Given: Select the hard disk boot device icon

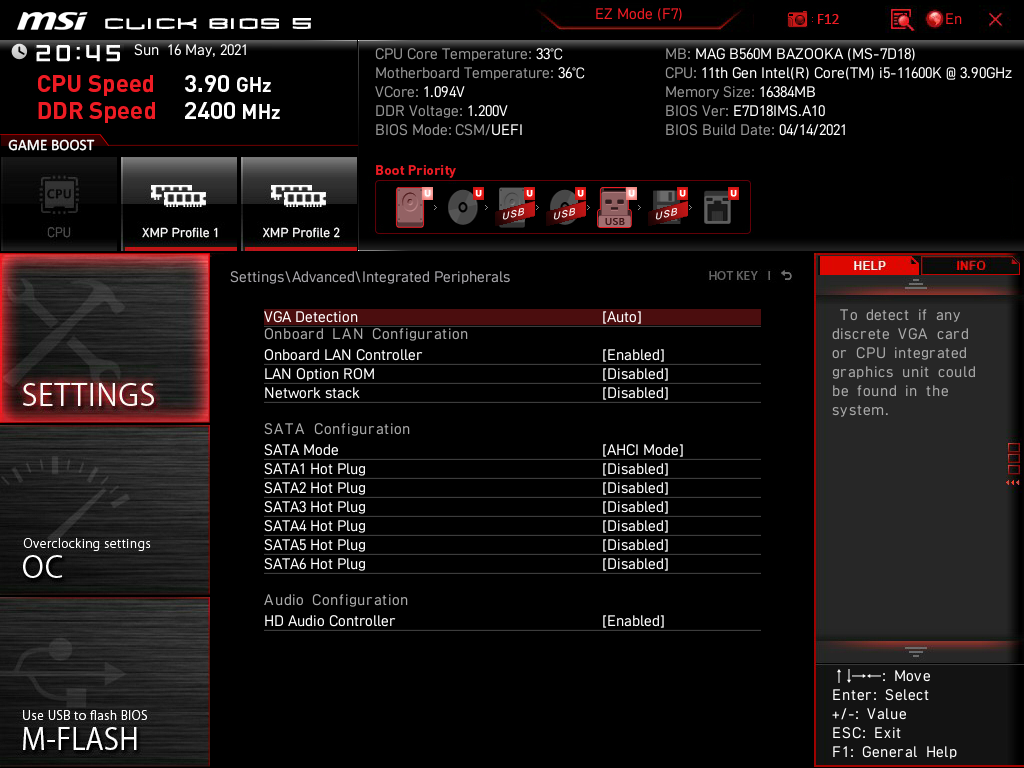Looking at the screenshot, I should pos(413,207).
